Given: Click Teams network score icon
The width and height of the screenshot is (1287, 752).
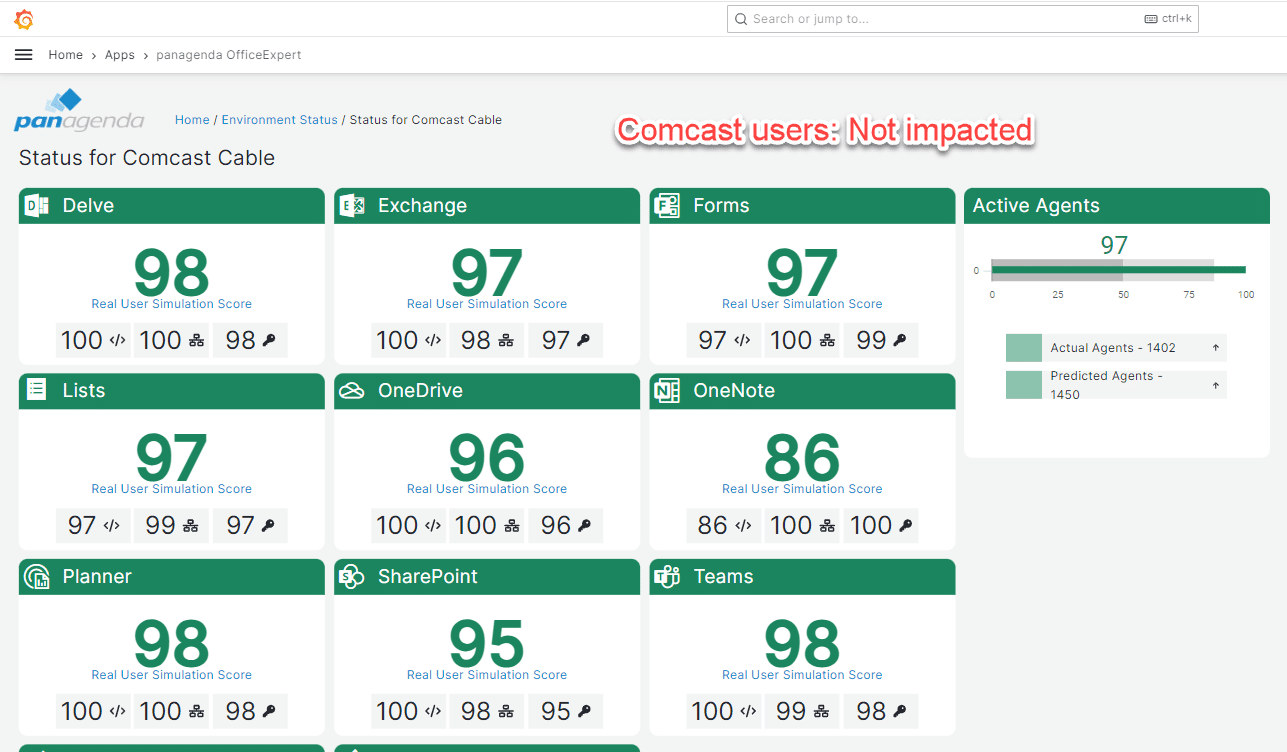Looking at the screenshot, I should point(821,711).
